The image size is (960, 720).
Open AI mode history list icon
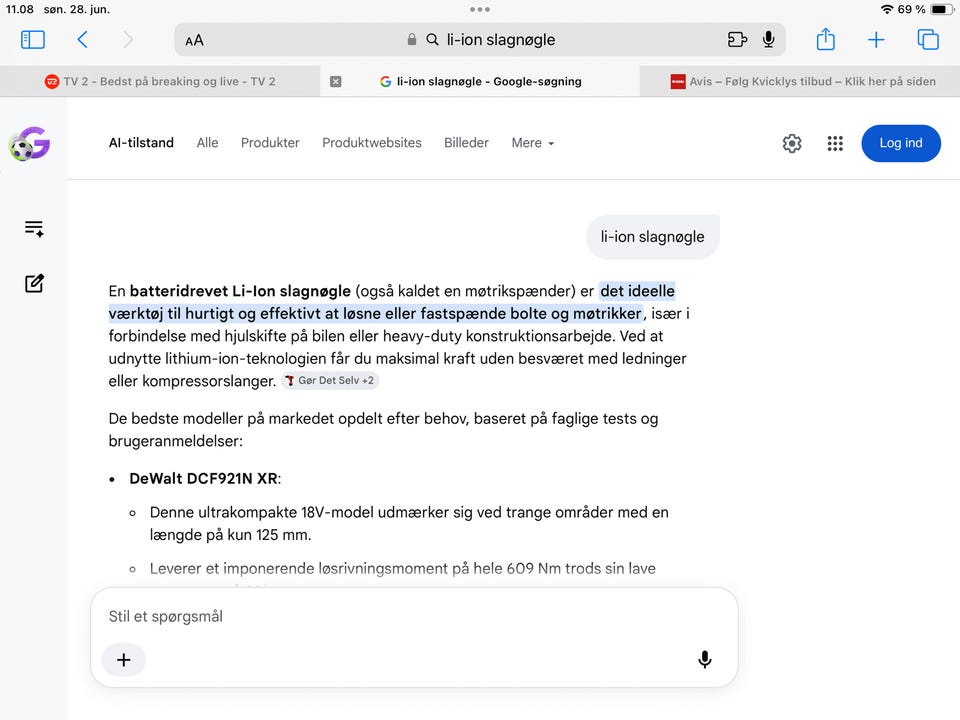coord(34,228)
